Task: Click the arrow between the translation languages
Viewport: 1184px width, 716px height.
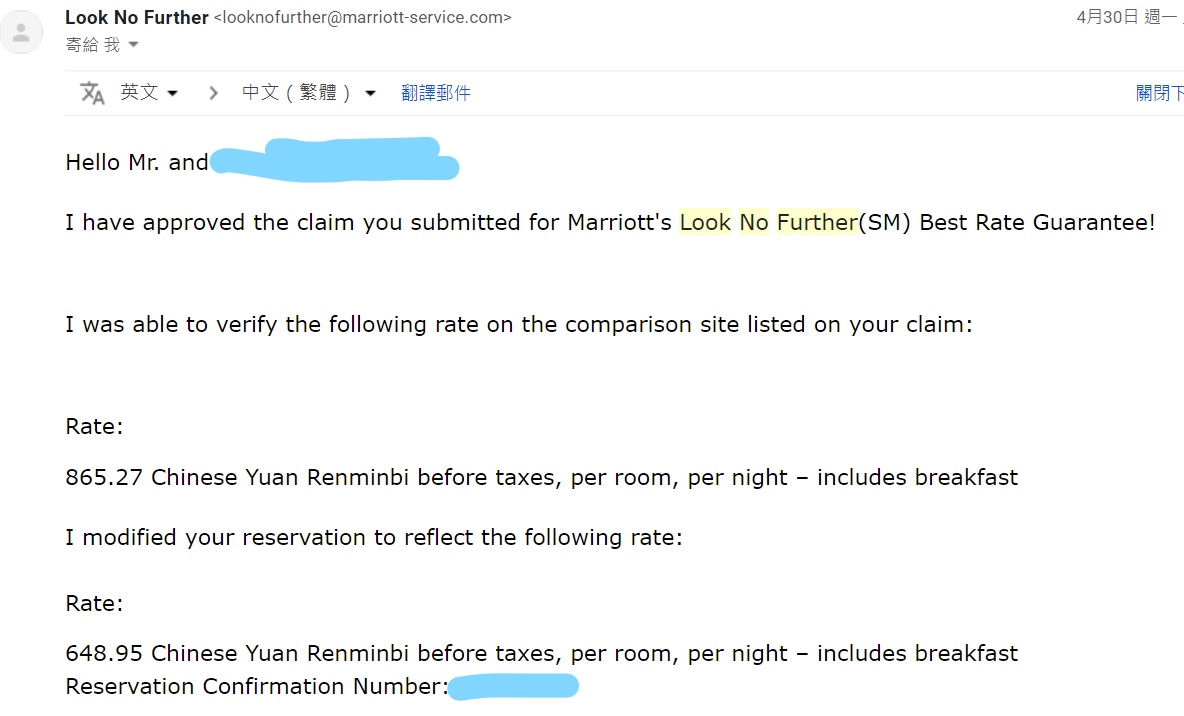Action: coord(213,93)
